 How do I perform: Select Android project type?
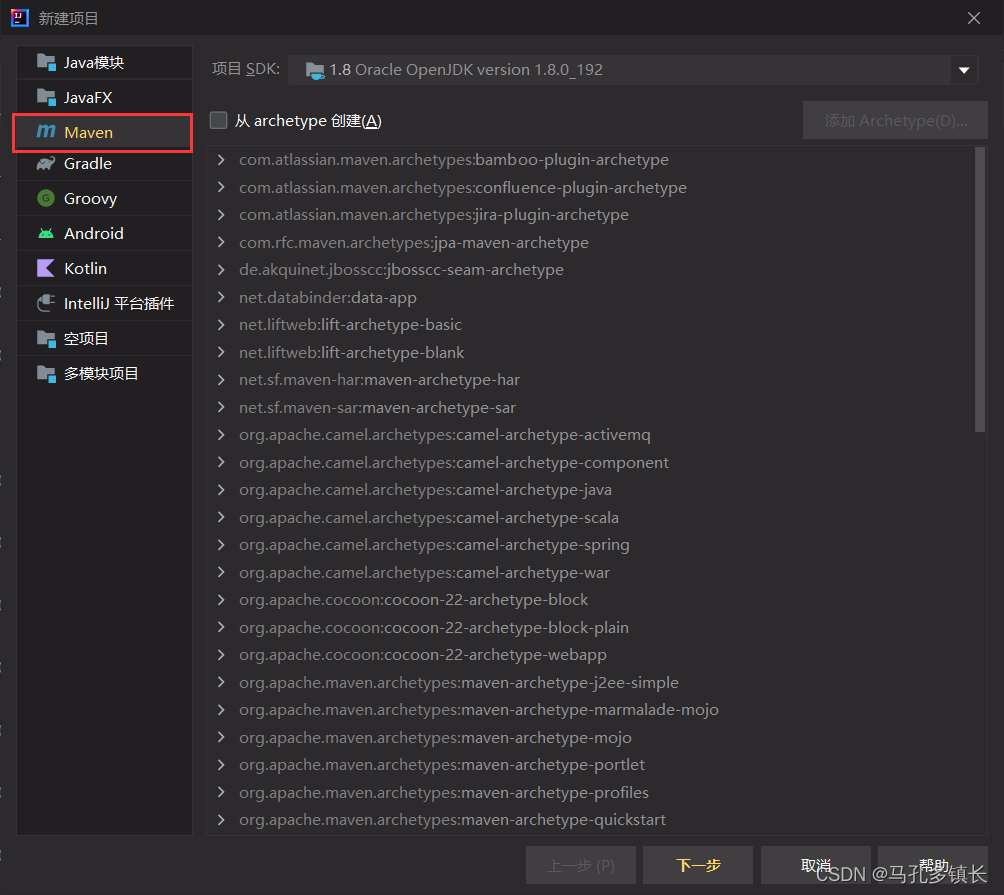point(104,233)
